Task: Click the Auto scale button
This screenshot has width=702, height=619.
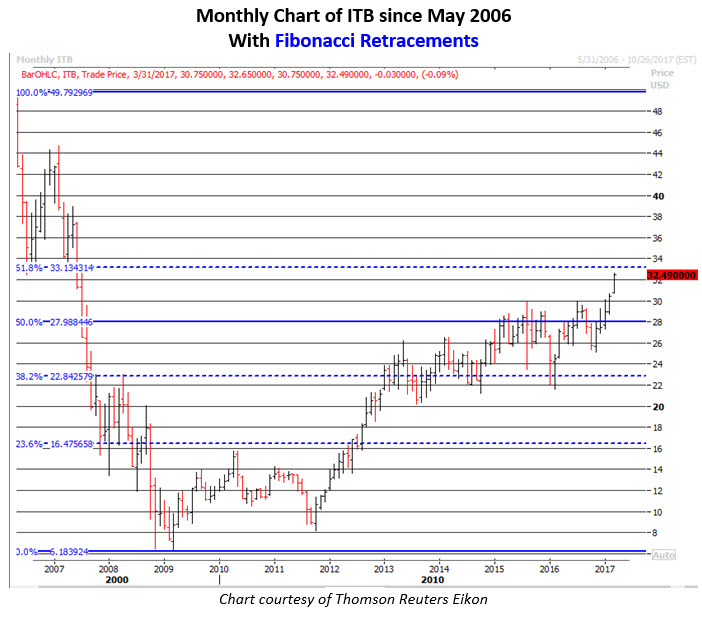Action: [x=663, y=555]
